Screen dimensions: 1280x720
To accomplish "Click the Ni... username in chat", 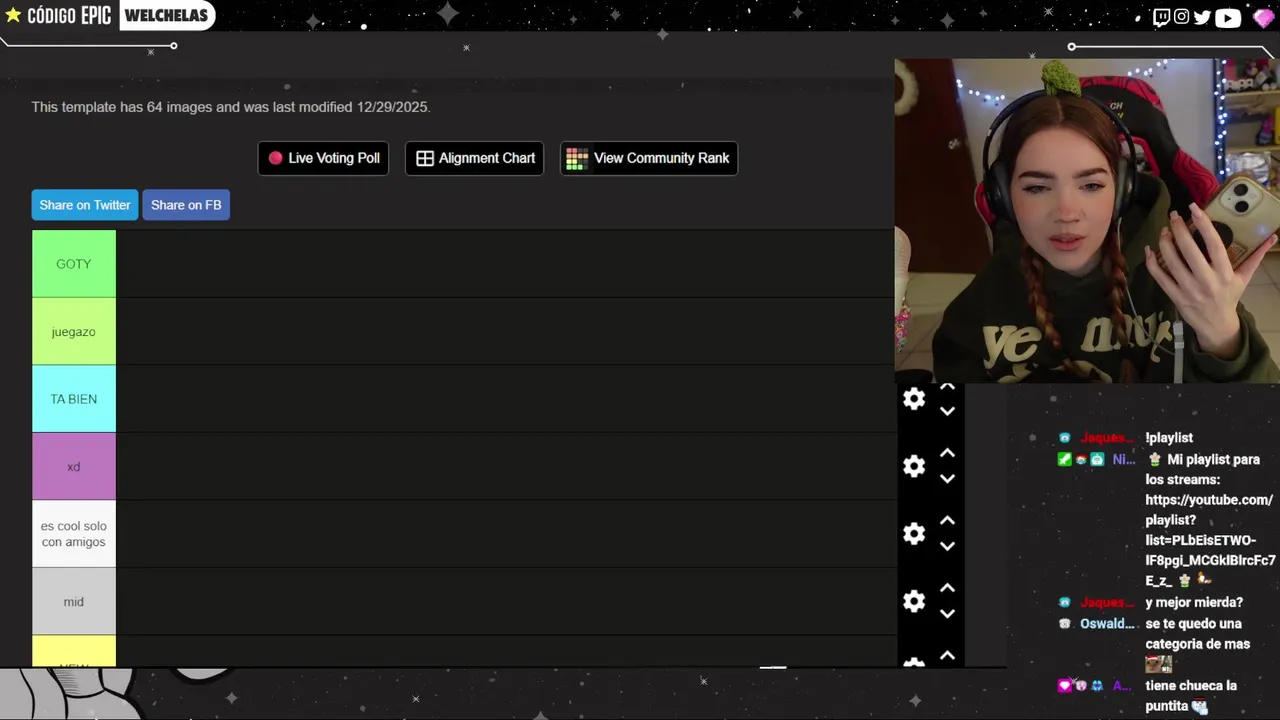I will [x=1123, y=459].
